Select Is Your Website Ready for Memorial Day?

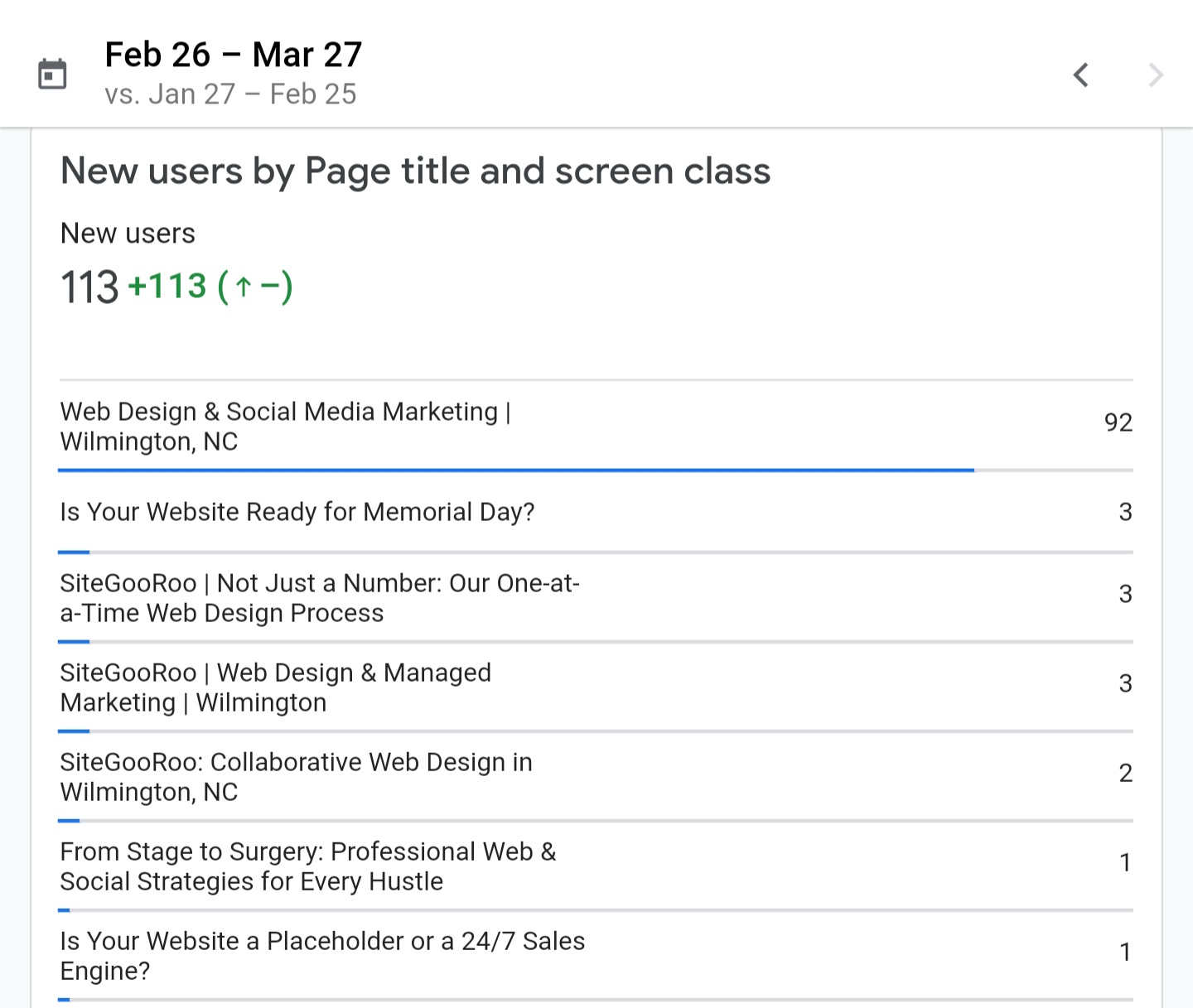(x=297, y=512)
